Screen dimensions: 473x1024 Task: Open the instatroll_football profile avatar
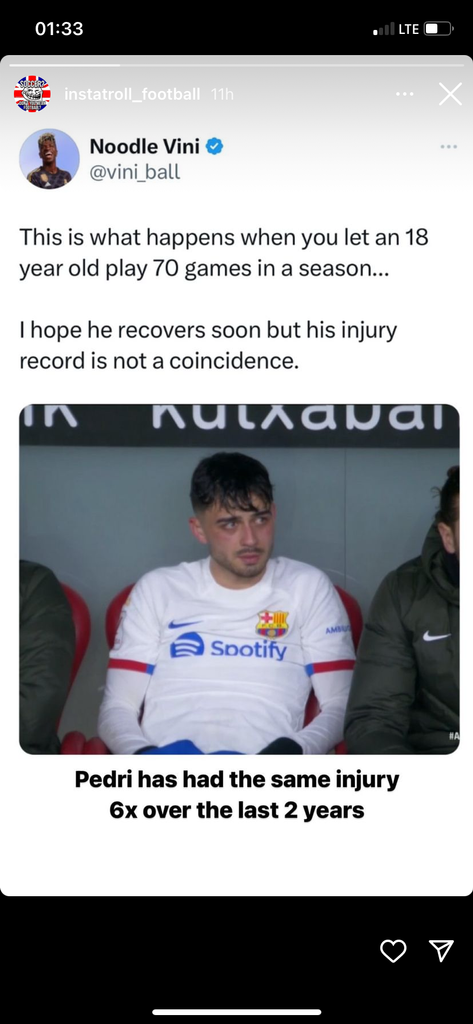(x=32, y=94)
